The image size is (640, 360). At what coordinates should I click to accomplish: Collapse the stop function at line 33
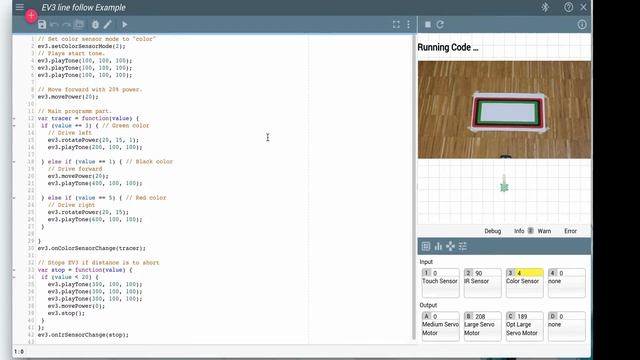[x=14, y=270]
